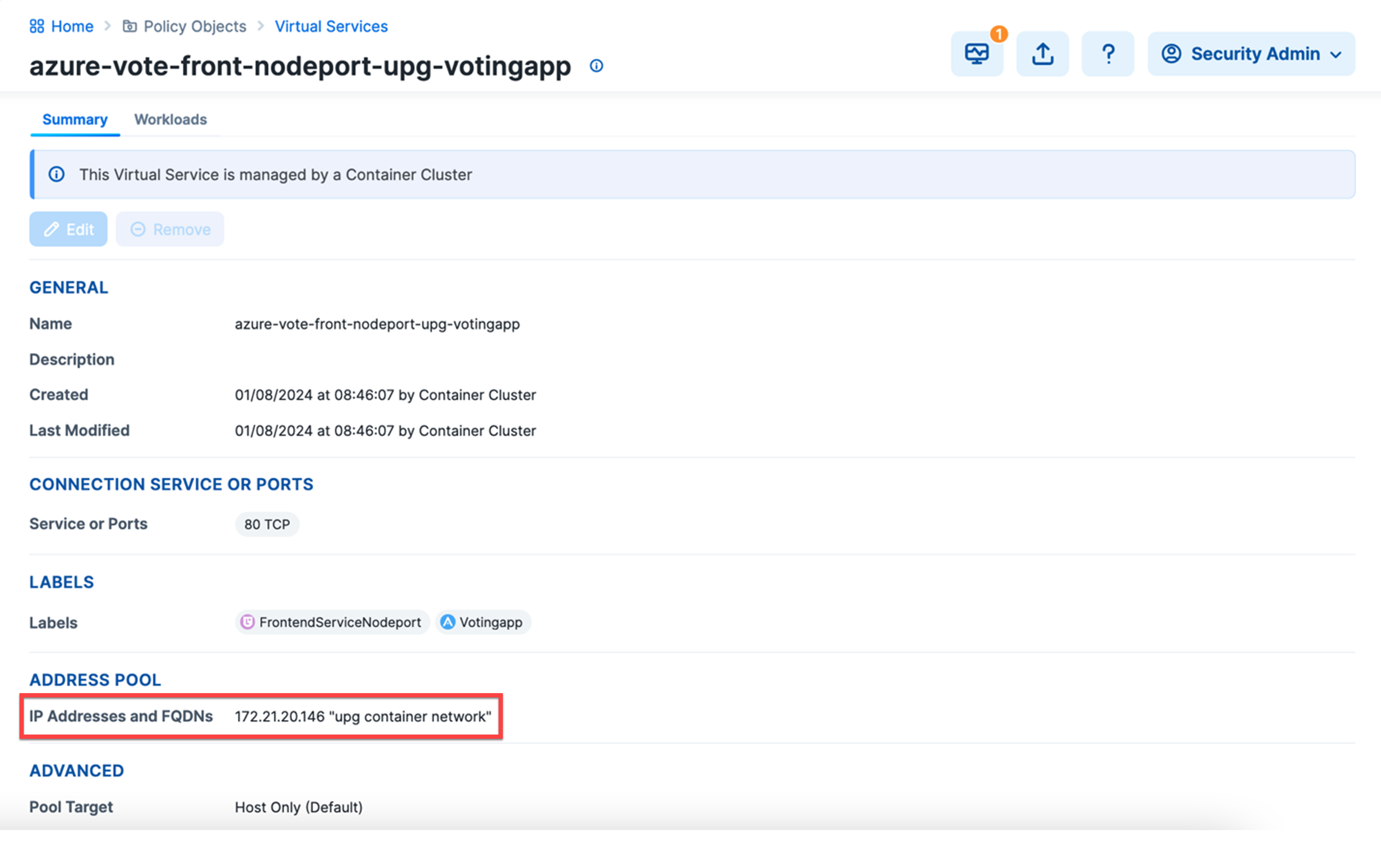Select the Summary tab
This screenshot has height=868, width=1381.
tap(75, 119)
